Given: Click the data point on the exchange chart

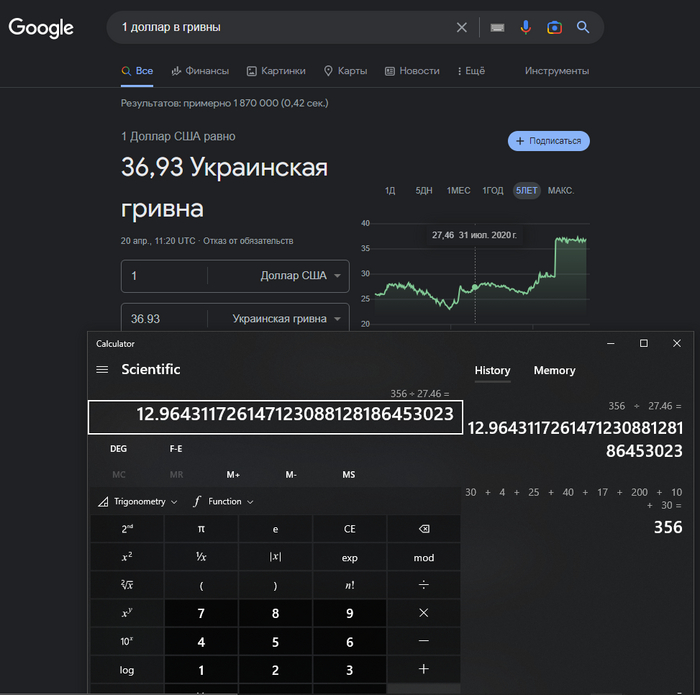Looking at the screenshot, I should (x=475, y=287).
